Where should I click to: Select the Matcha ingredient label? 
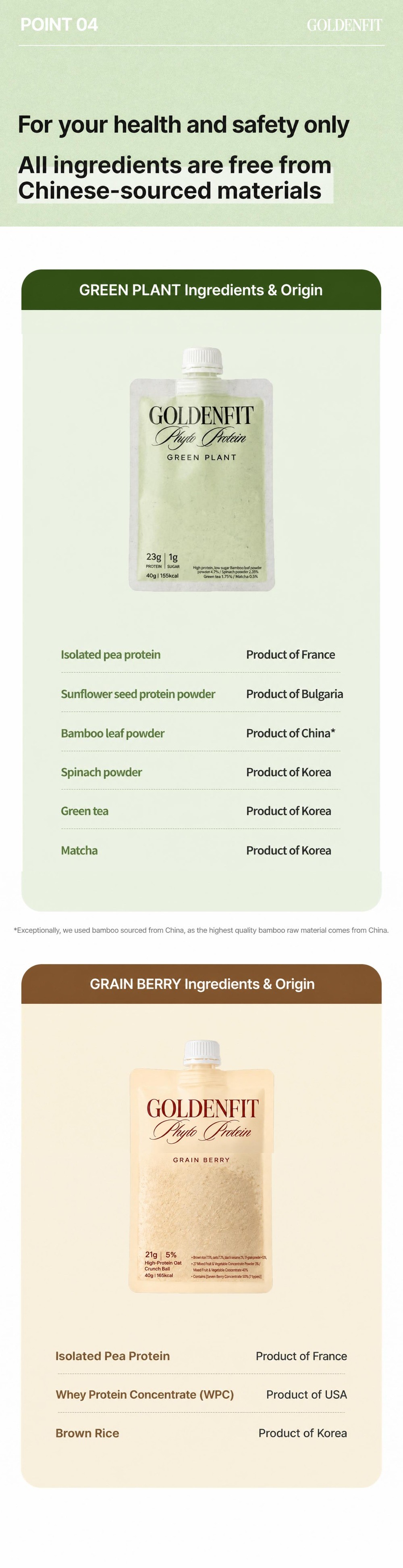(x=79, y=851)
